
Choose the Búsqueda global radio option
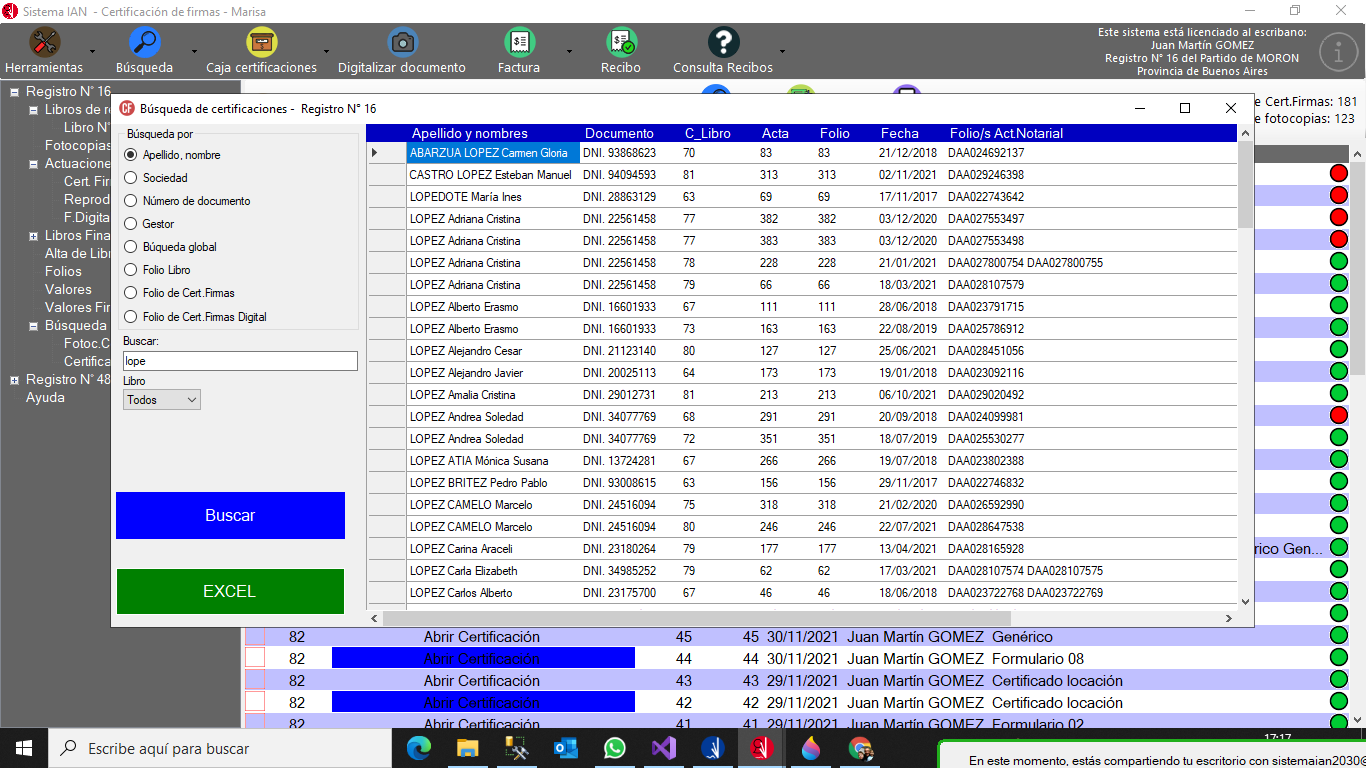coord(131,247)
